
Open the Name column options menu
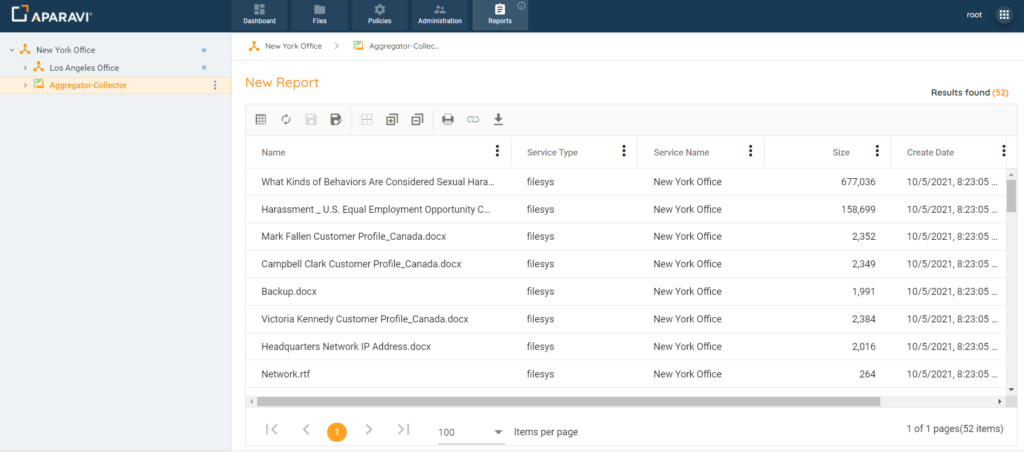pos(497,152)
